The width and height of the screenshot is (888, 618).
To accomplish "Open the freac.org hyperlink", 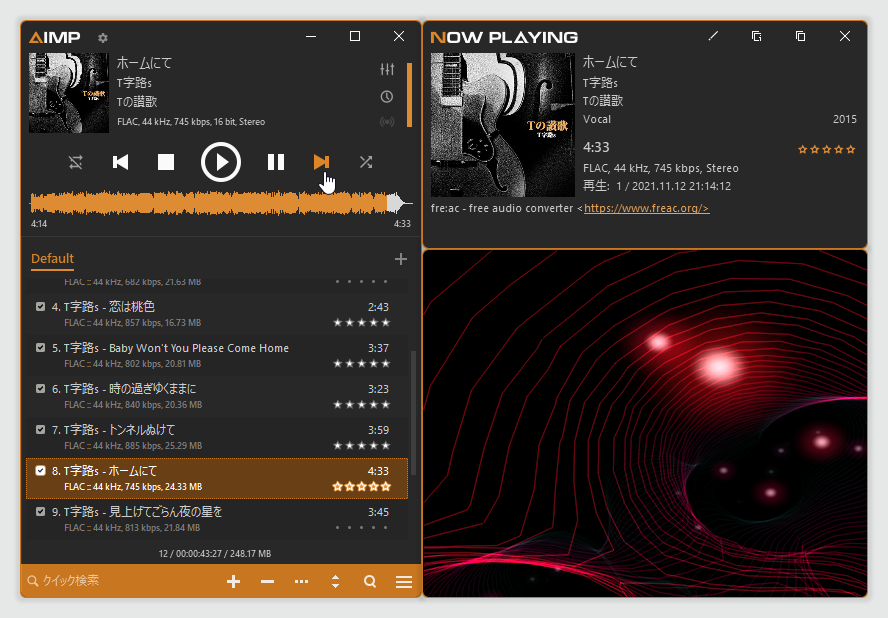I will tap(646, 208).
